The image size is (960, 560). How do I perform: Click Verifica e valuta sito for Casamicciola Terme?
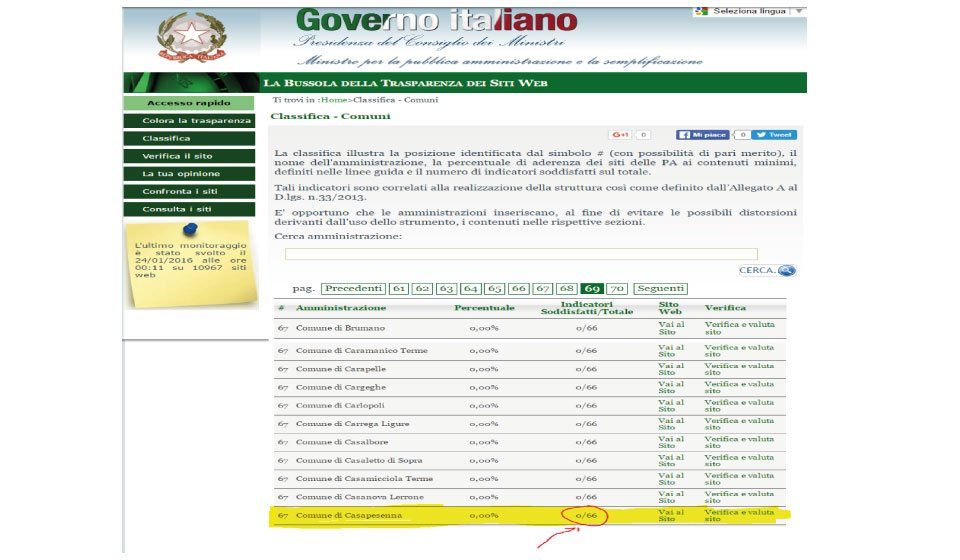[739, 479]
